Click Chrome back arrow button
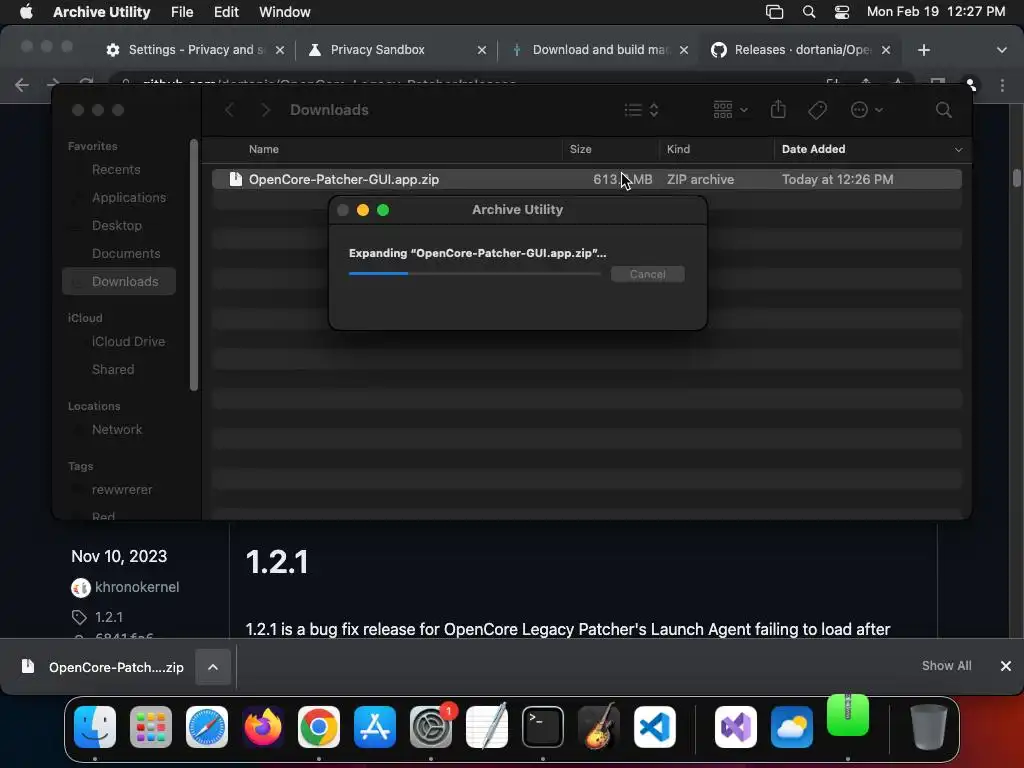Screen dimensions: 1024x768 tap(22, 85)
